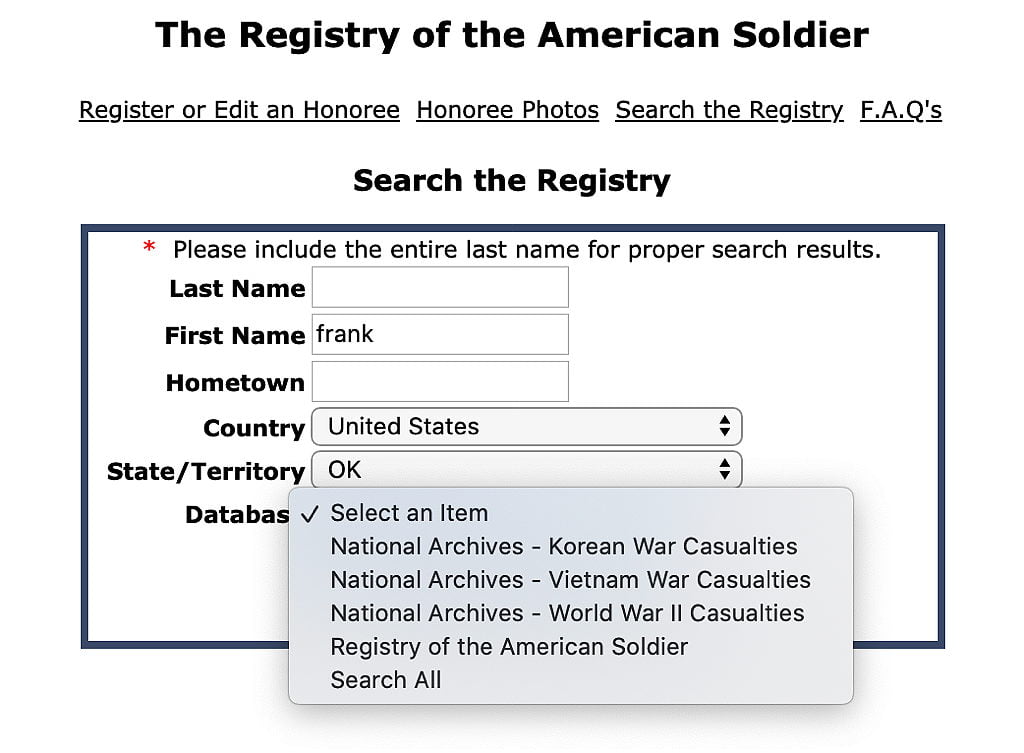Click the stepper arrows on State/Territory dropdown
The height and width of the screenshot is (753, 1024).
click(725, 470)
